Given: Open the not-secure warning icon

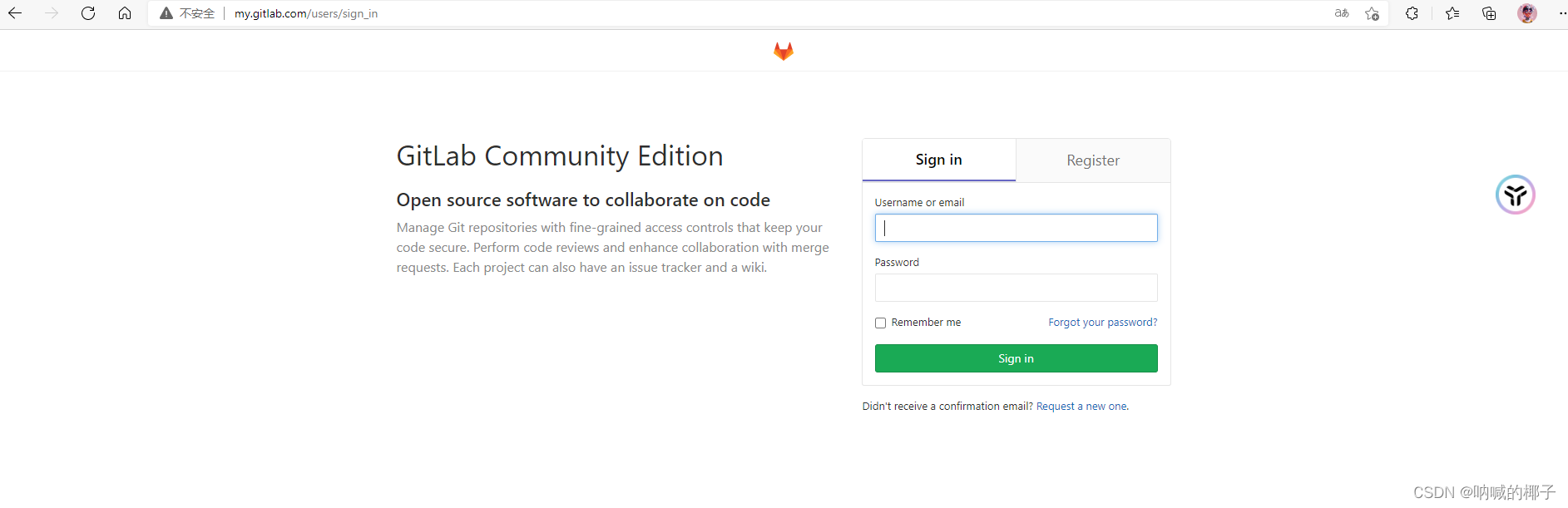Looking at the screenshot, I should click(x=166, y=13).
